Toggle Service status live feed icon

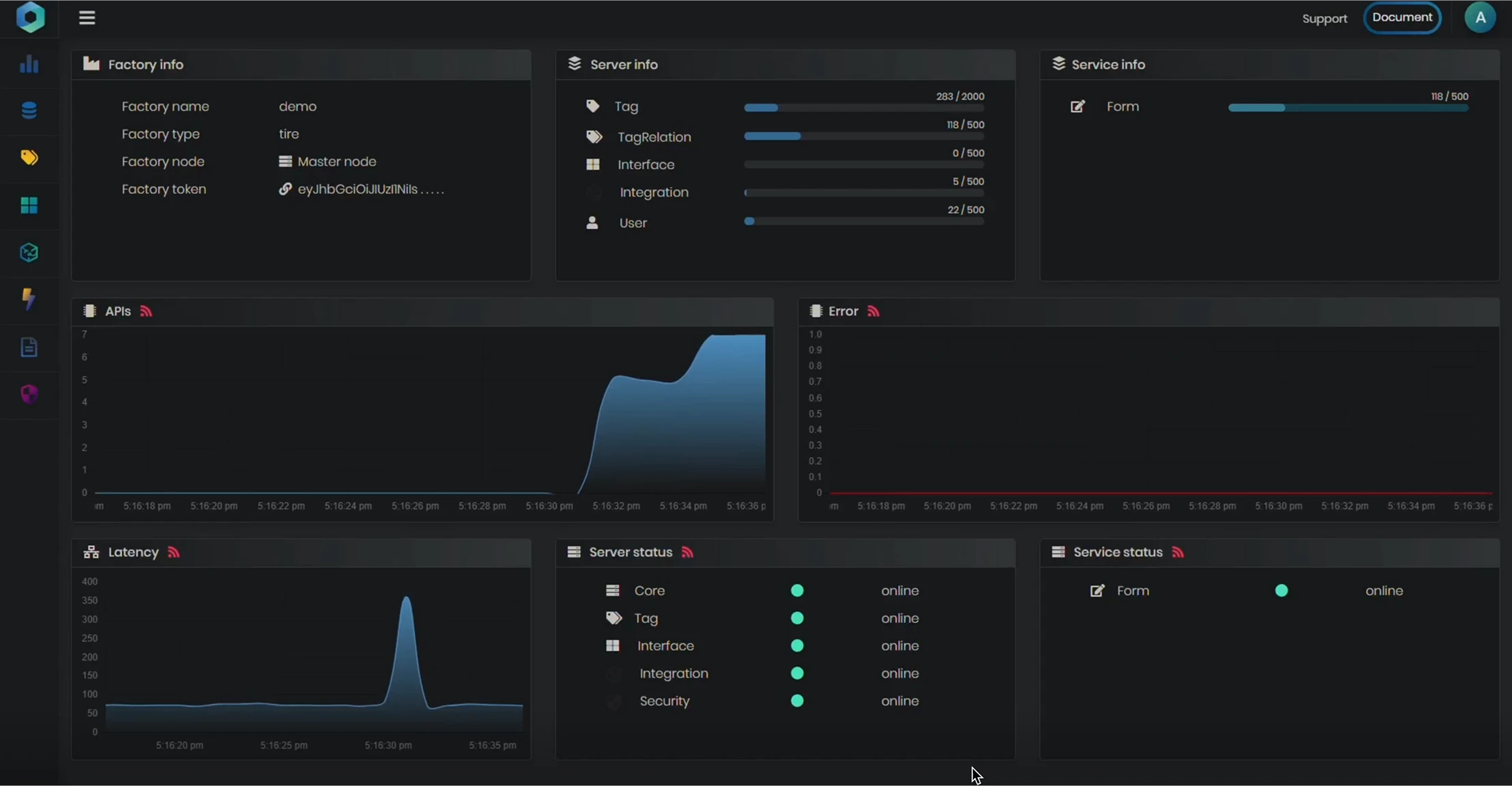pos(1178,552)
